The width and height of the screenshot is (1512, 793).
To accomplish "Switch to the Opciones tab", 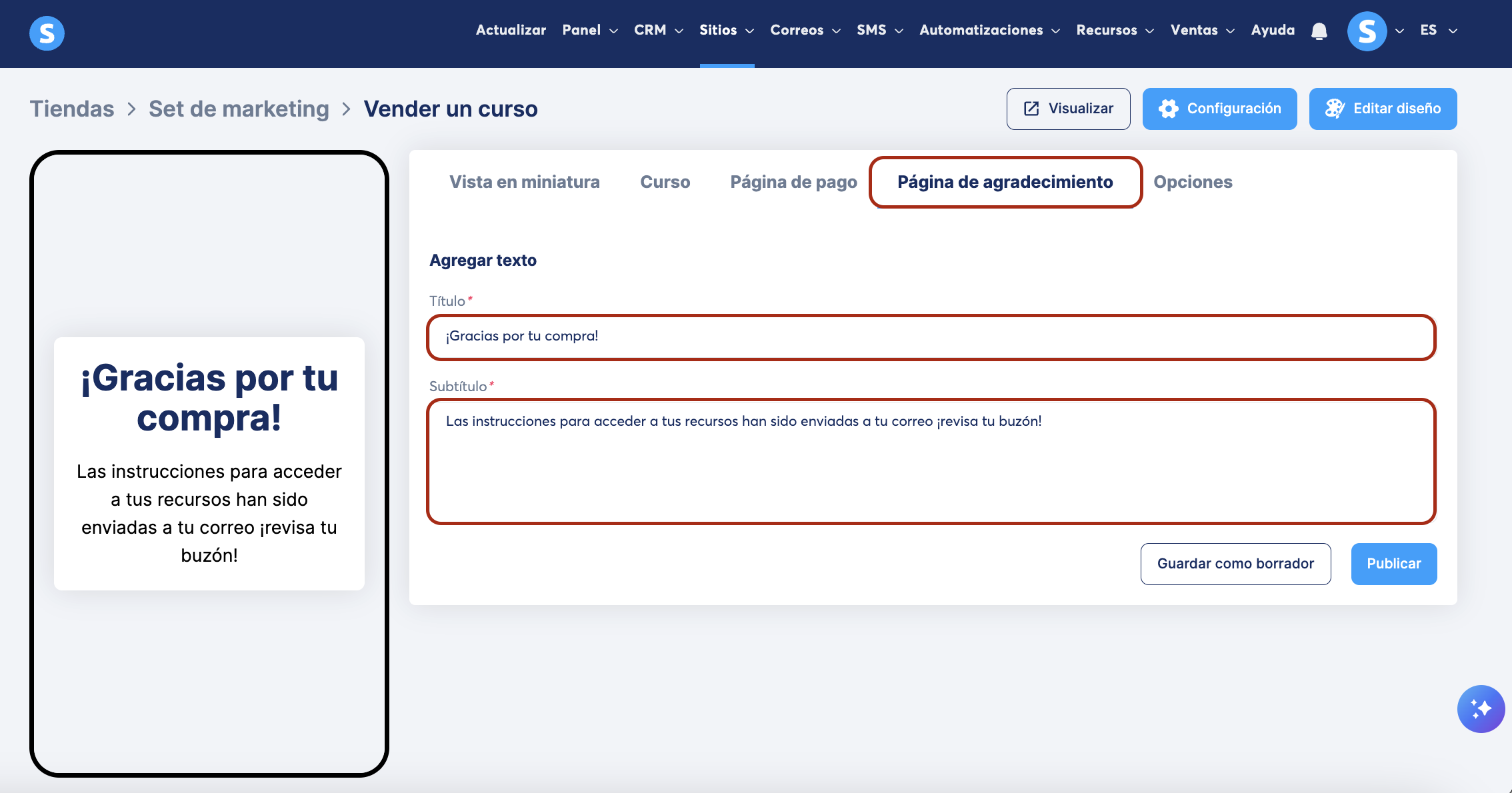I will tap(1193, 182).
